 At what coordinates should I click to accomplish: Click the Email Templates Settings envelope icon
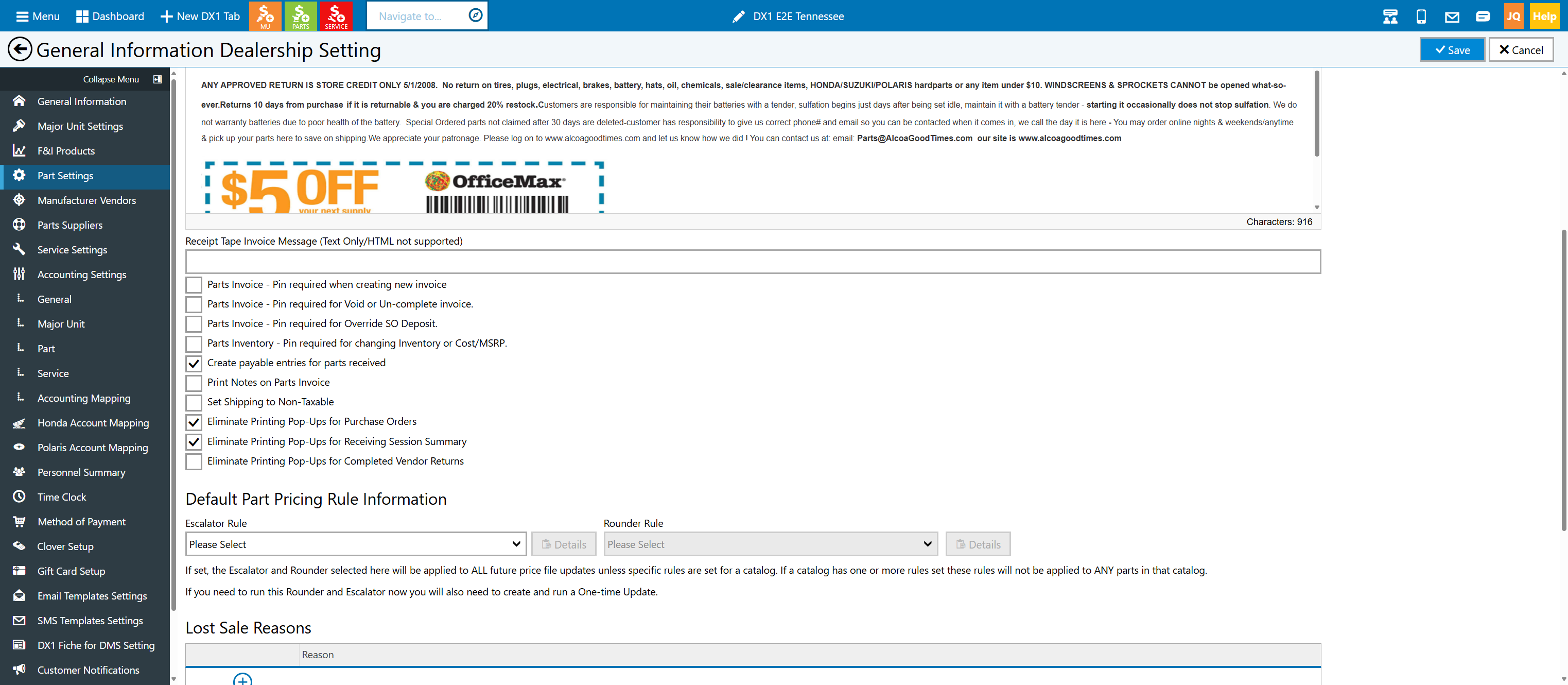coord(20,595)
